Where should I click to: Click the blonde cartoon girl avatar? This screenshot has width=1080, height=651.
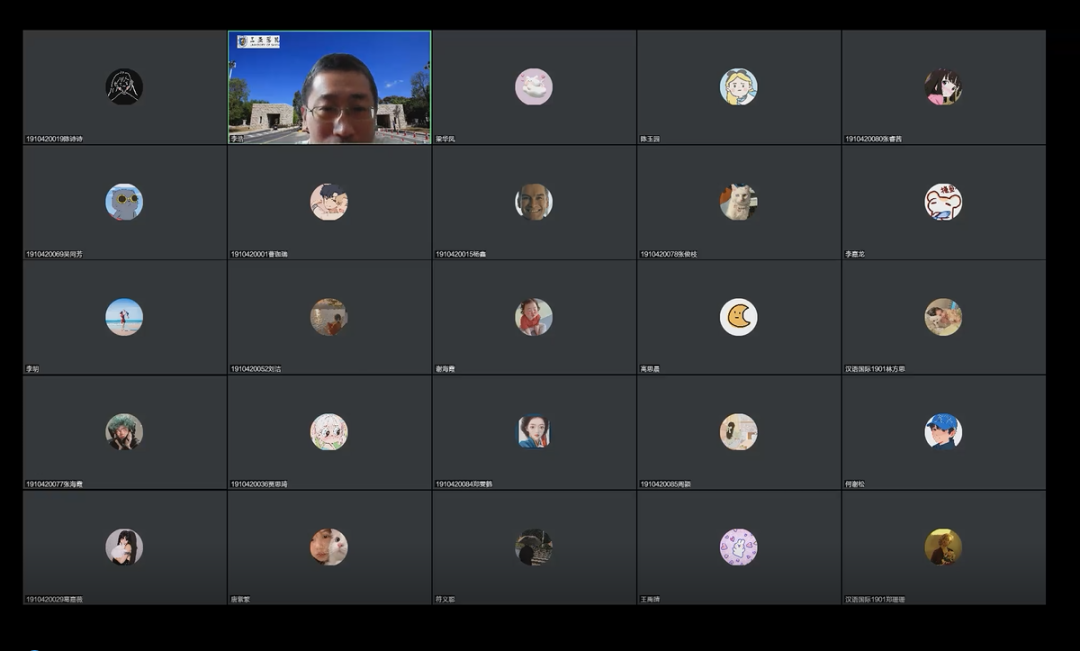(738, 87)
